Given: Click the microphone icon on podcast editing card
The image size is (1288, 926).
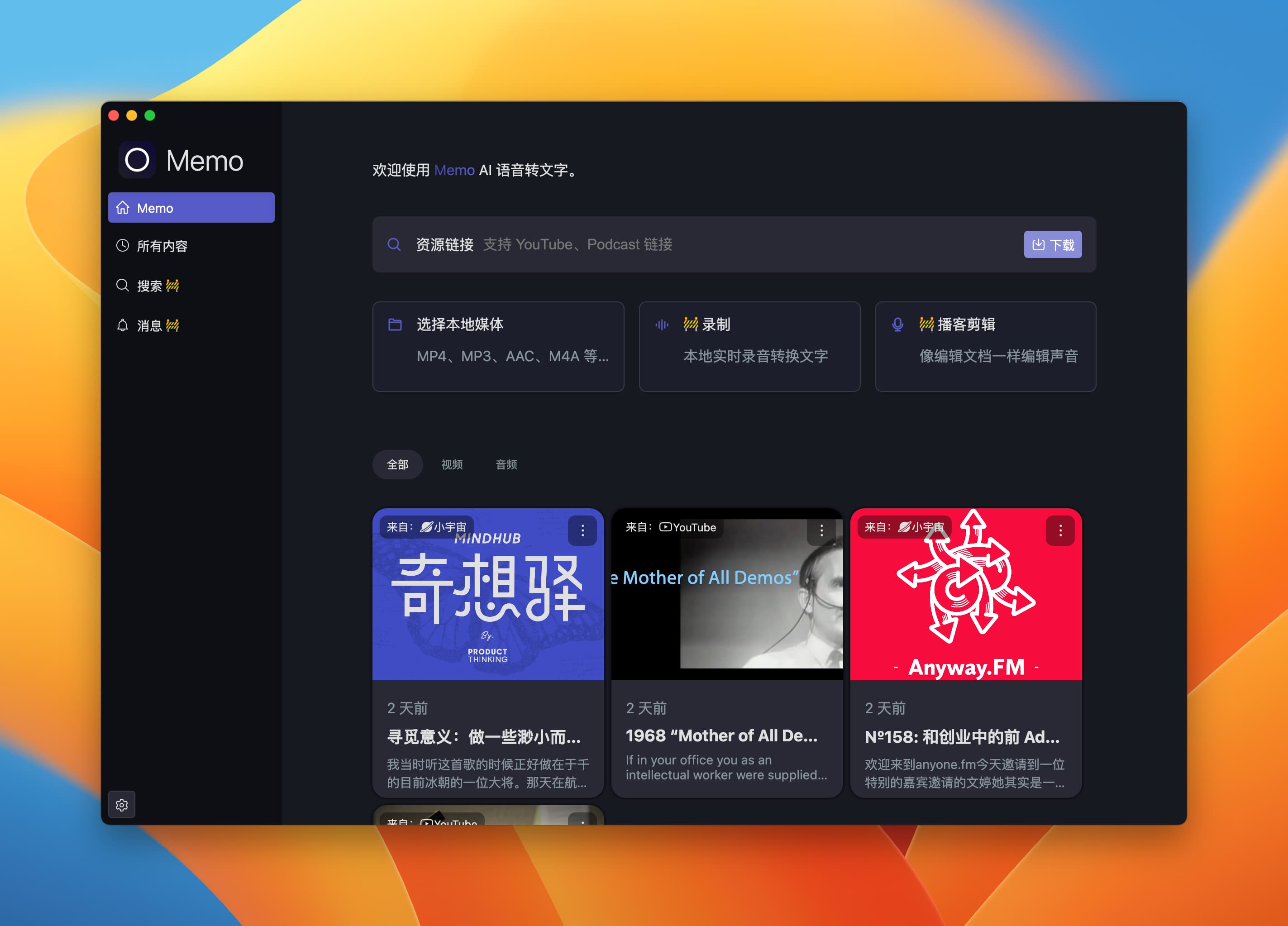Looking at the screenshot, I should click(x=897, y=325).
